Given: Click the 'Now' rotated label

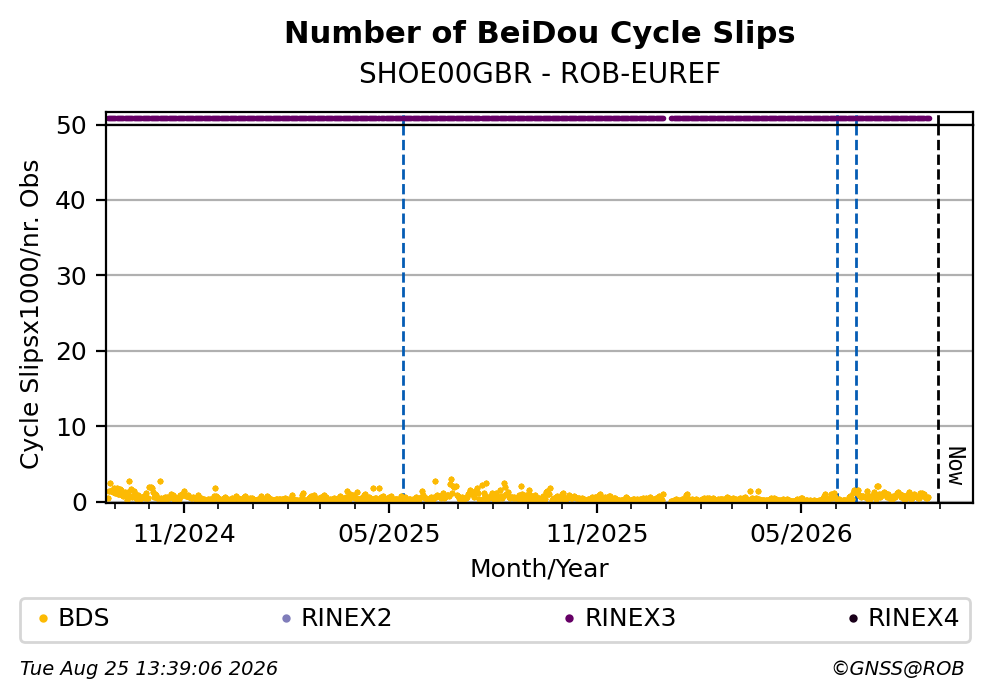Looking at the screenshot, I should click(x=956, y=467).
